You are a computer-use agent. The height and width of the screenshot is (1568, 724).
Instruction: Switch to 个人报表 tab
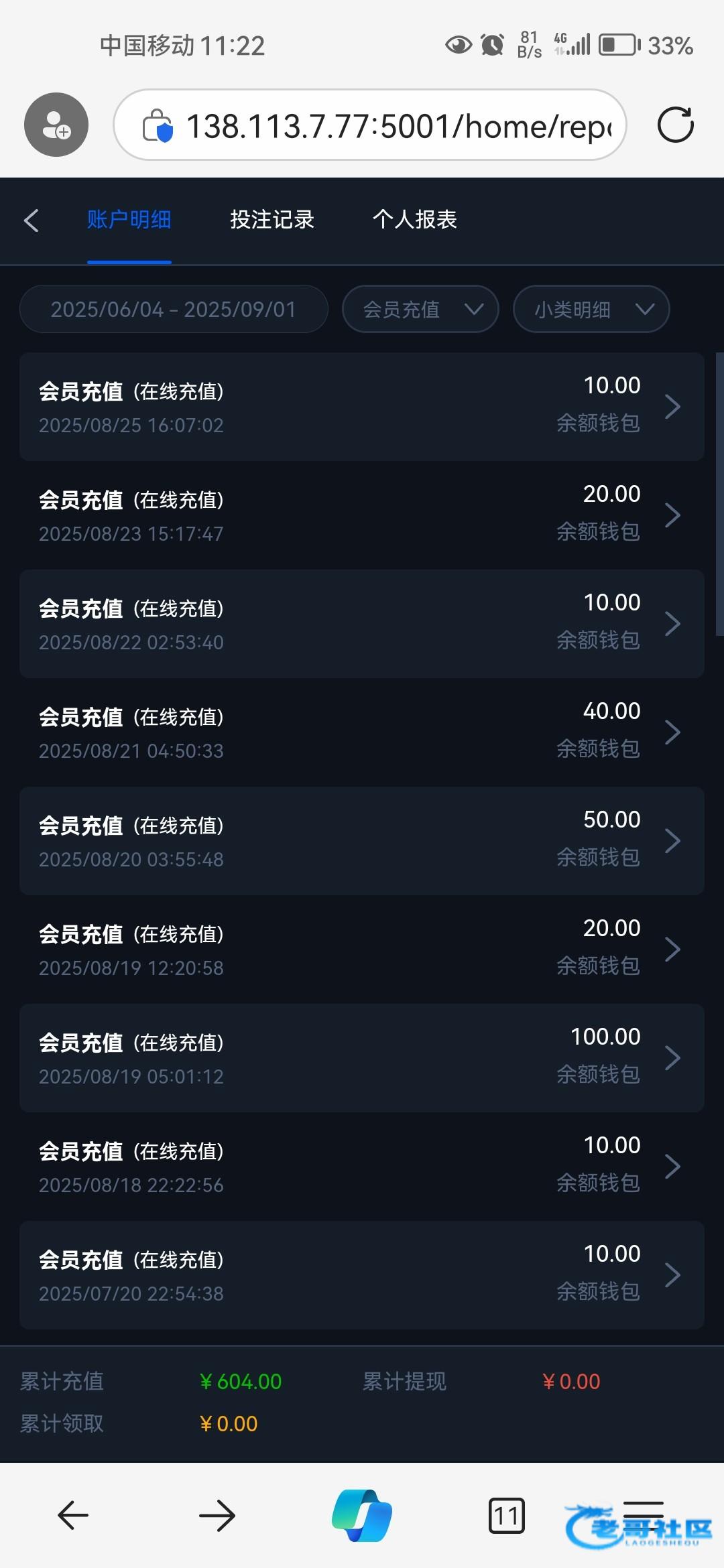(415, 220)
